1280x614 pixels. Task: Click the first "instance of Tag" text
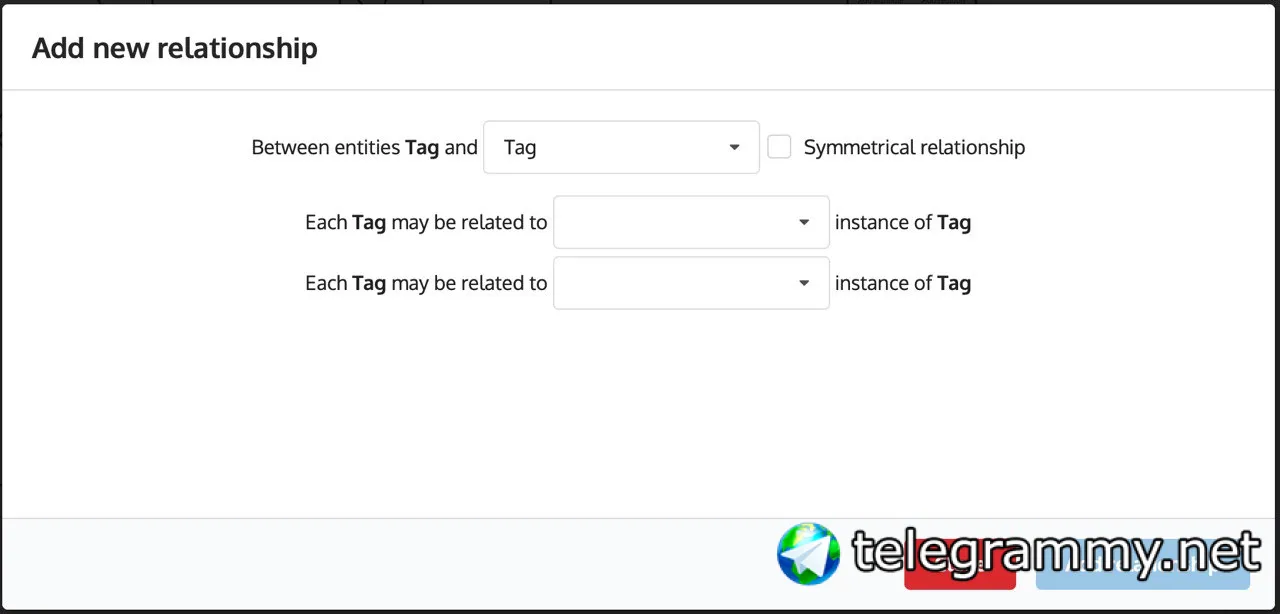[902, 222]
